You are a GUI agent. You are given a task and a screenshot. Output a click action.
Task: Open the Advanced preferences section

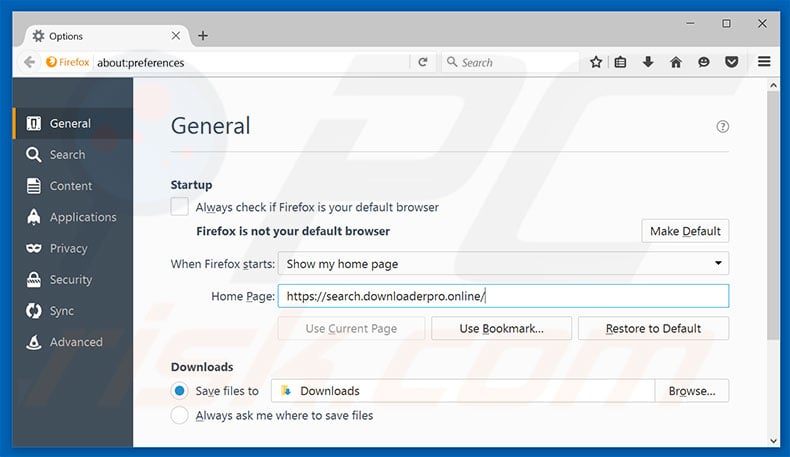(x=73, y=342)
